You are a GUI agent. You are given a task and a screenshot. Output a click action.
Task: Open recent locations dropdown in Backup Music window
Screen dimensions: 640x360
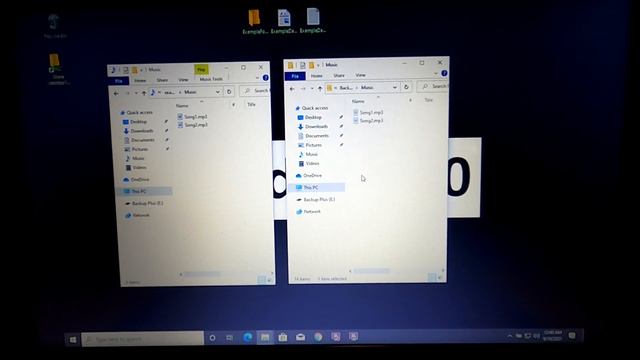(x=312, y=89)
